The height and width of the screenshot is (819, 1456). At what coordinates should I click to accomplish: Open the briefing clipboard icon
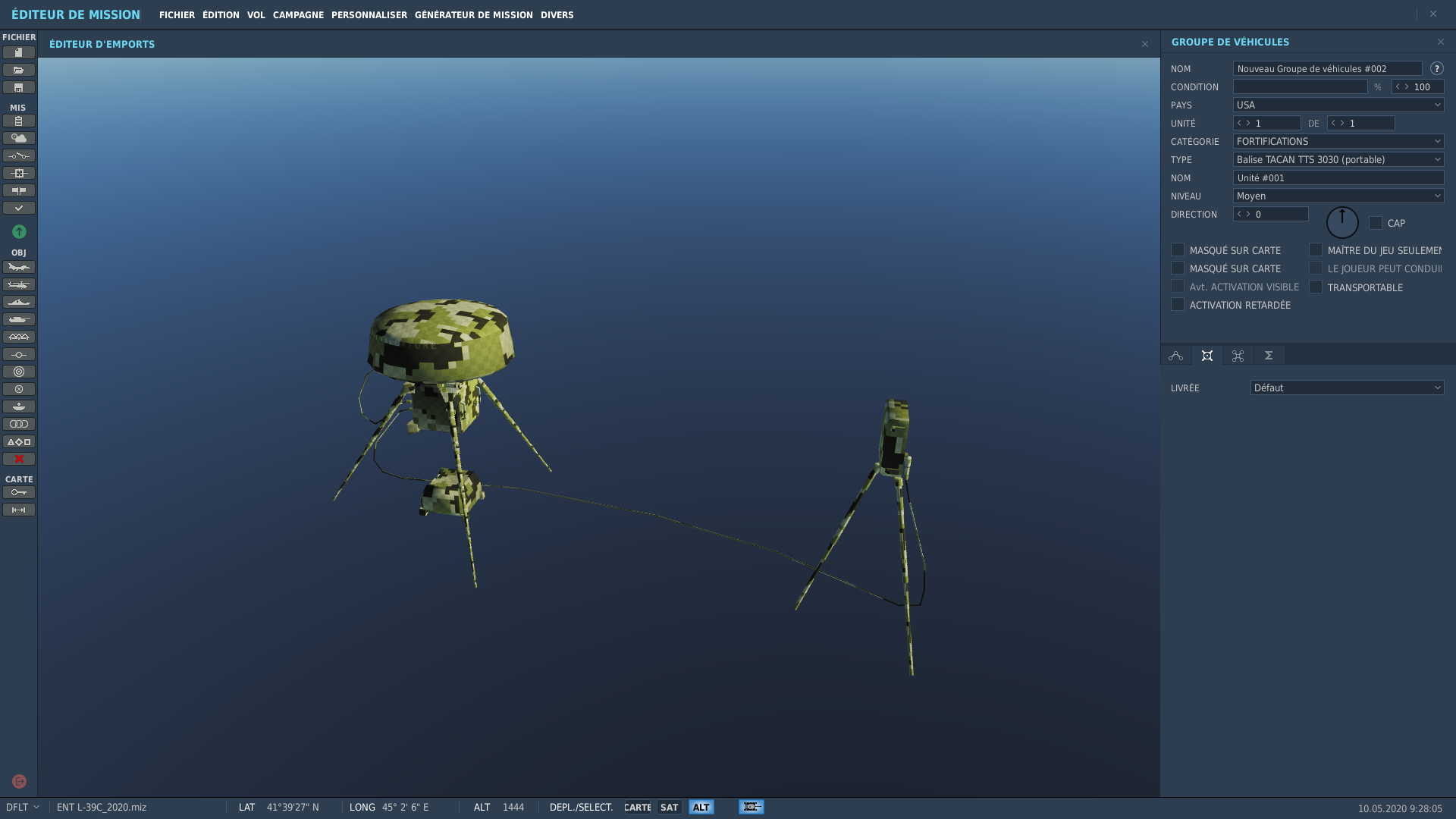pos(19,121)
